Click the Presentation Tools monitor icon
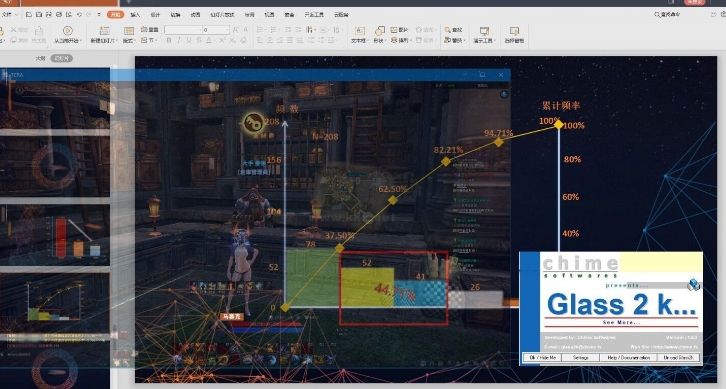 484,31
